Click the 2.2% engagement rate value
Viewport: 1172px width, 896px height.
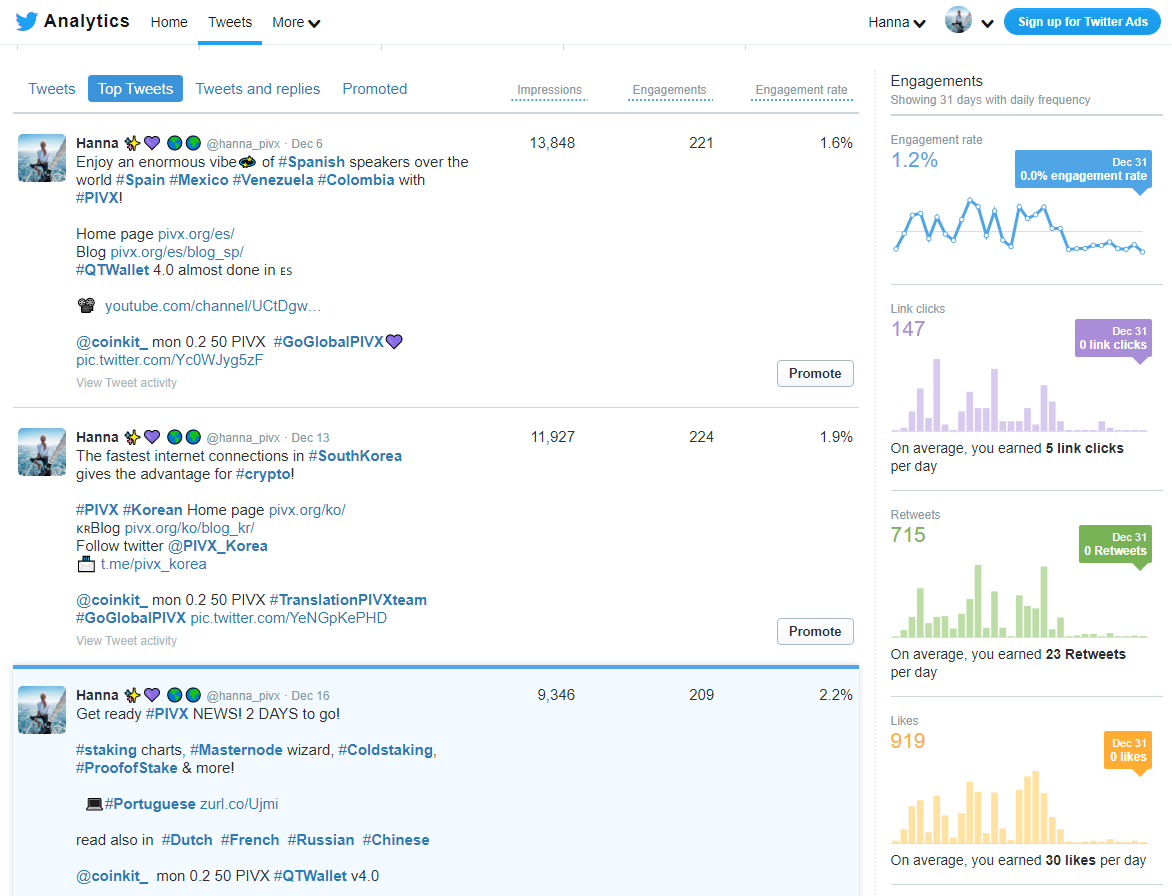point(836,695)
